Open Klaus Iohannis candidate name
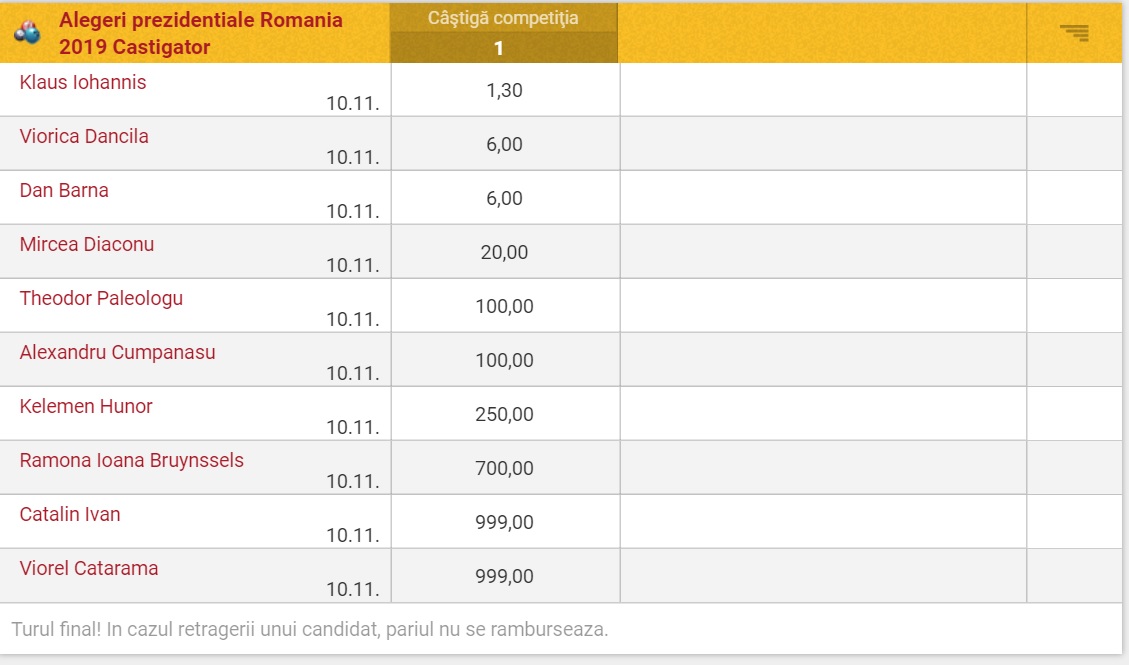 coord(83,83)
